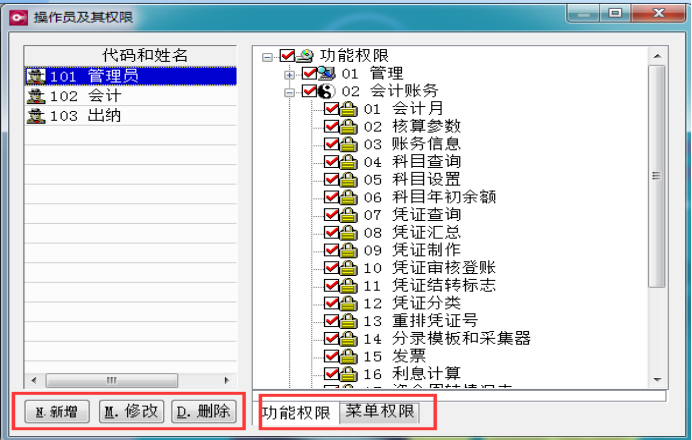Click the 103 出纳 operator icon

(x=36, y=116)
